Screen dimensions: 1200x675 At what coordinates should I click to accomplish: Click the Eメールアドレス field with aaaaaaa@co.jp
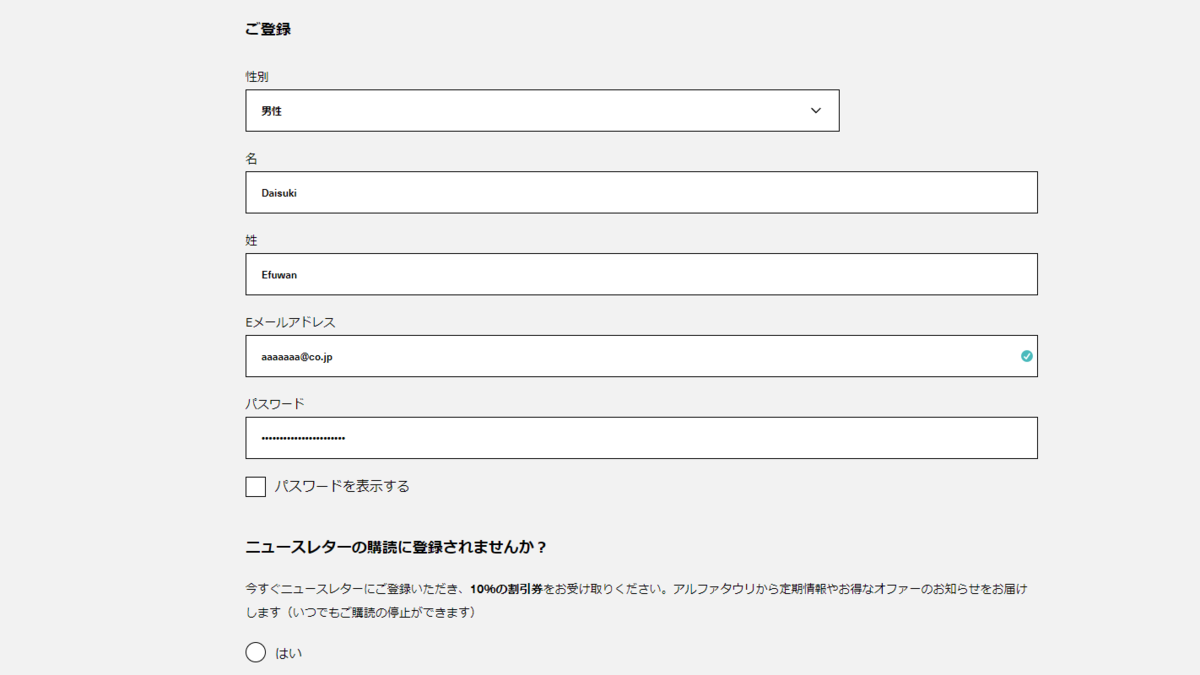pos(641,356)
